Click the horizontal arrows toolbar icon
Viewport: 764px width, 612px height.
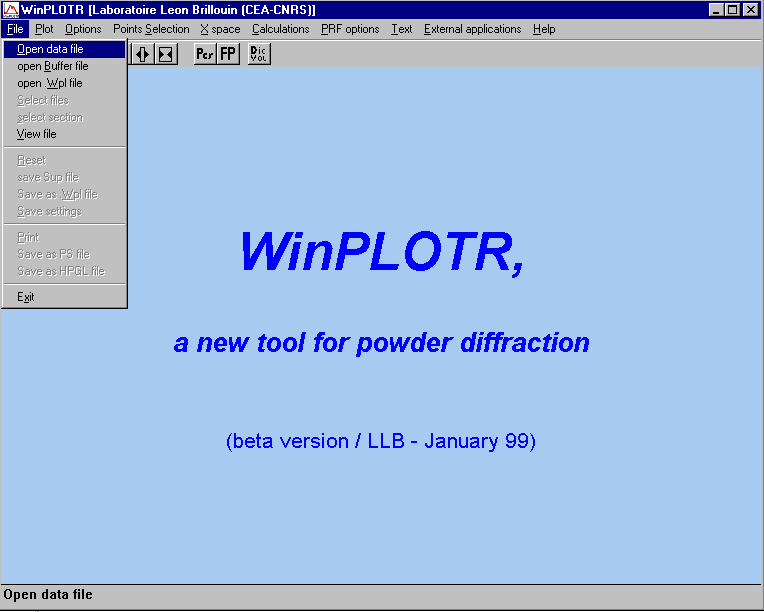click(143, 54)
